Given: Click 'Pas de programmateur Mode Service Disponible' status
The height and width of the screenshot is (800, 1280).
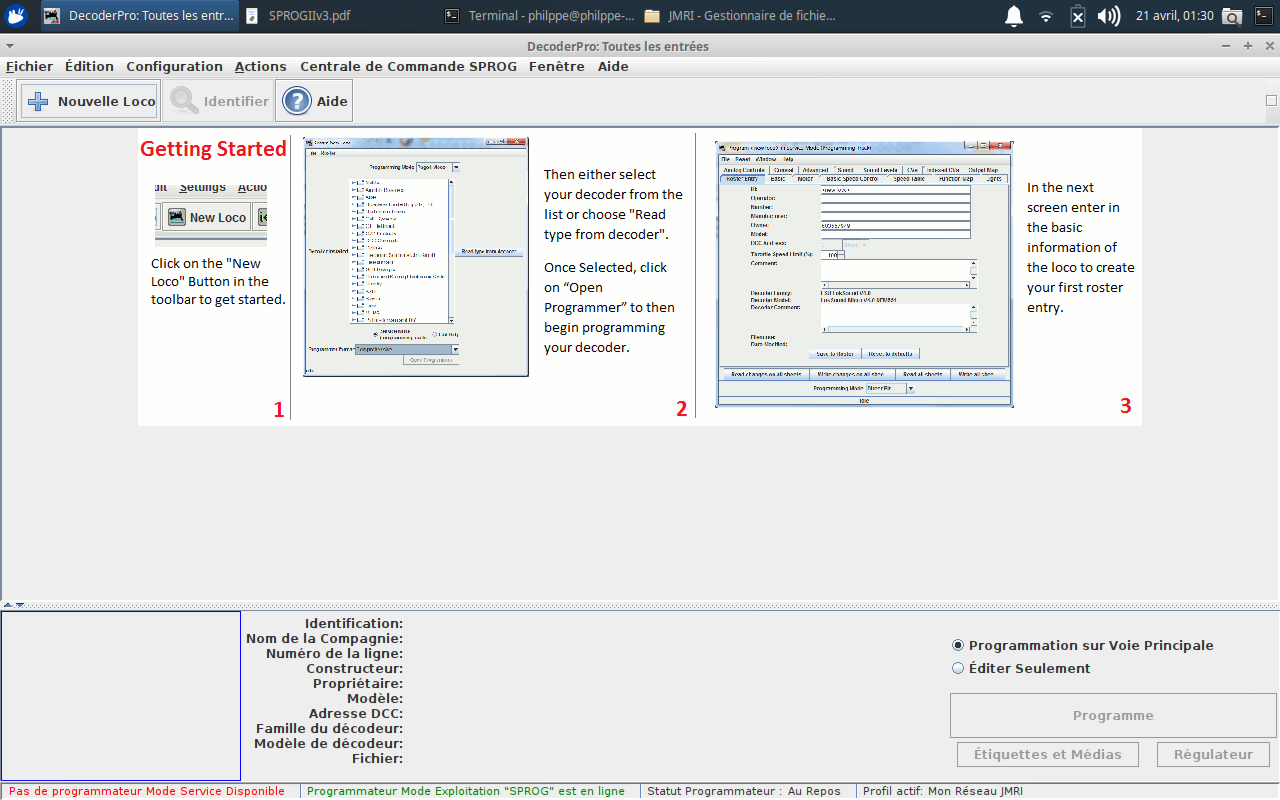Looking at the screenshot, I should pos(147,791).
